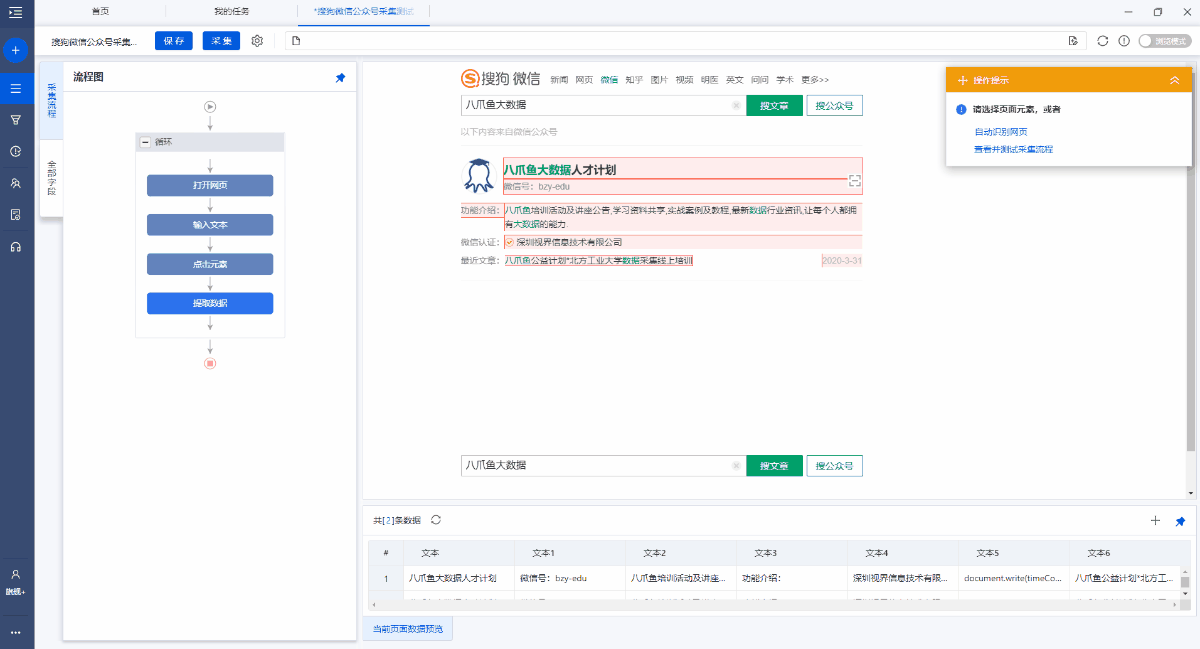Select the 搜狗微信公众号采集测试 tab
Image resolution: width=1200 pixels, height=649 pixels.
364,11
